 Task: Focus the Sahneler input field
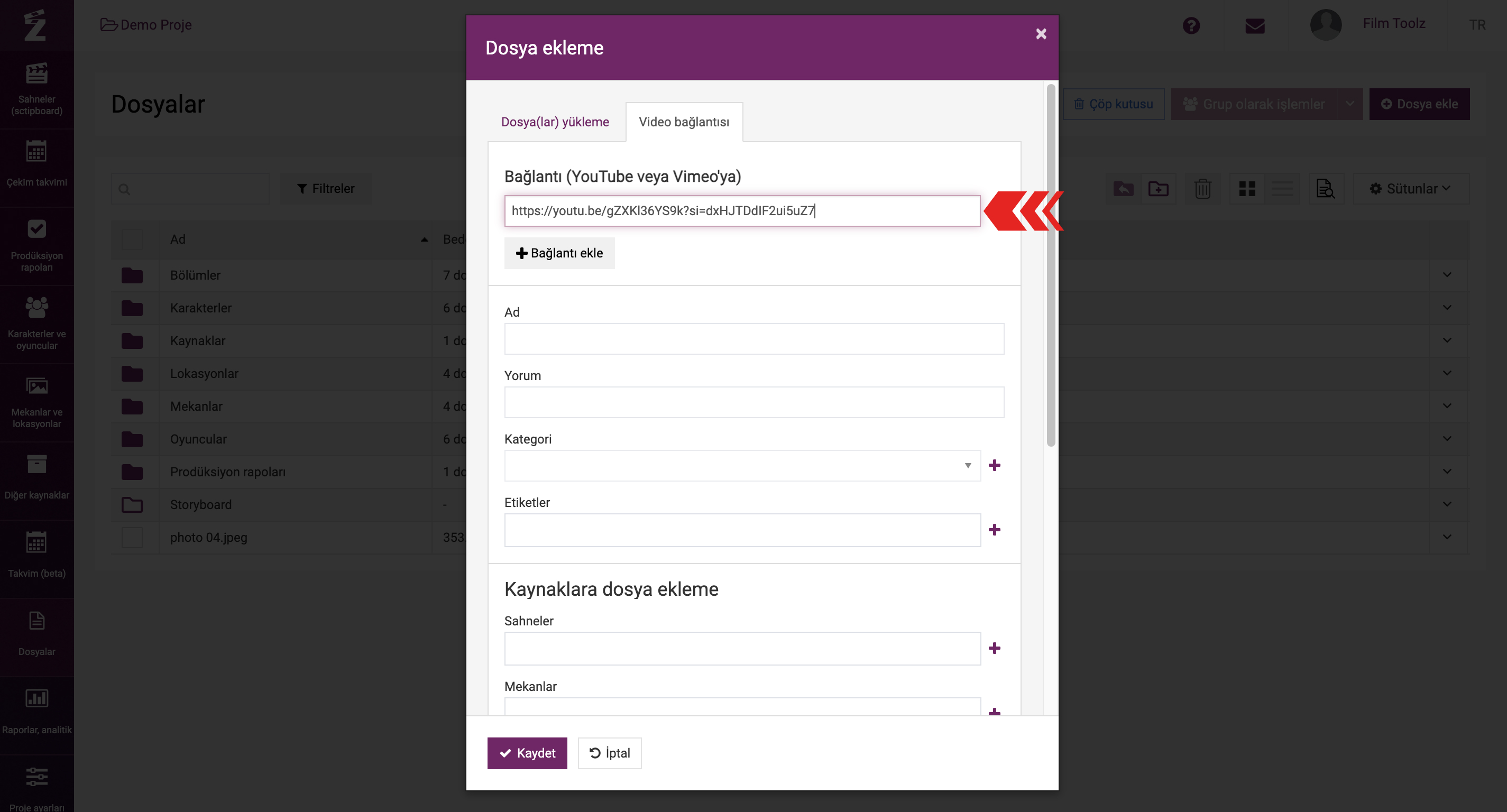[742, 648]
